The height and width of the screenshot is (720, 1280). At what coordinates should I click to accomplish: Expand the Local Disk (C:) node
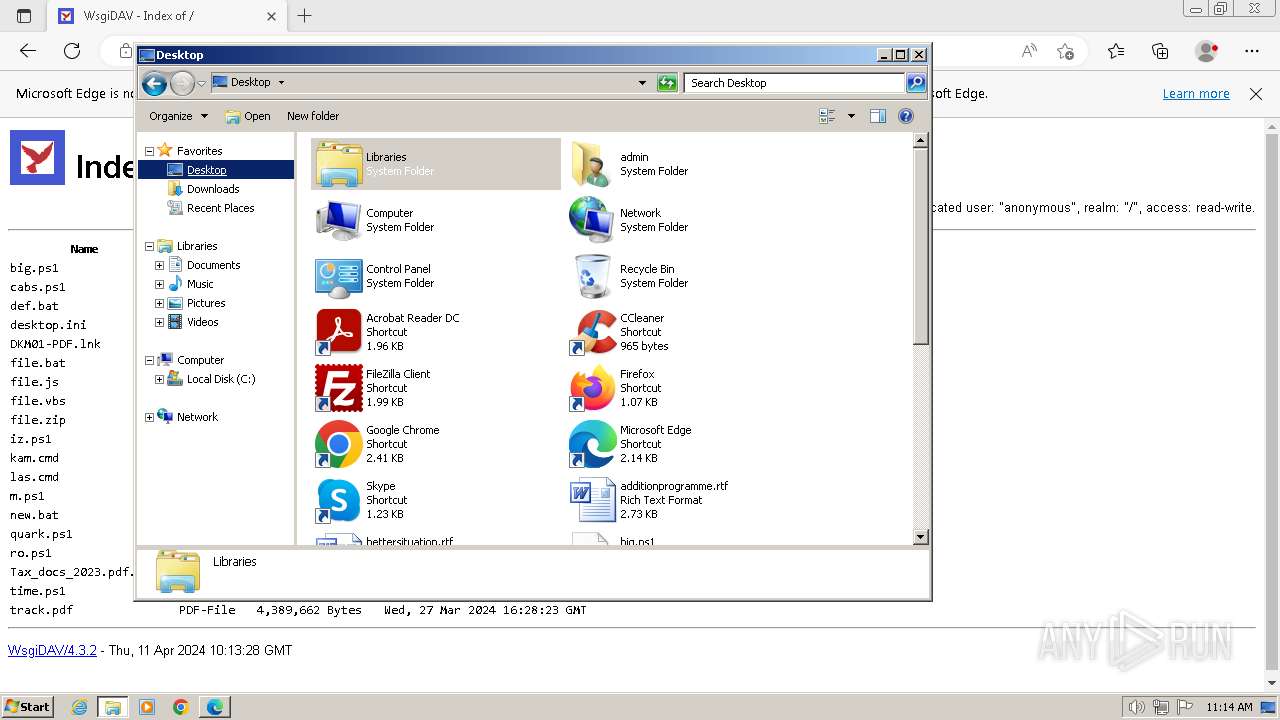160,379
